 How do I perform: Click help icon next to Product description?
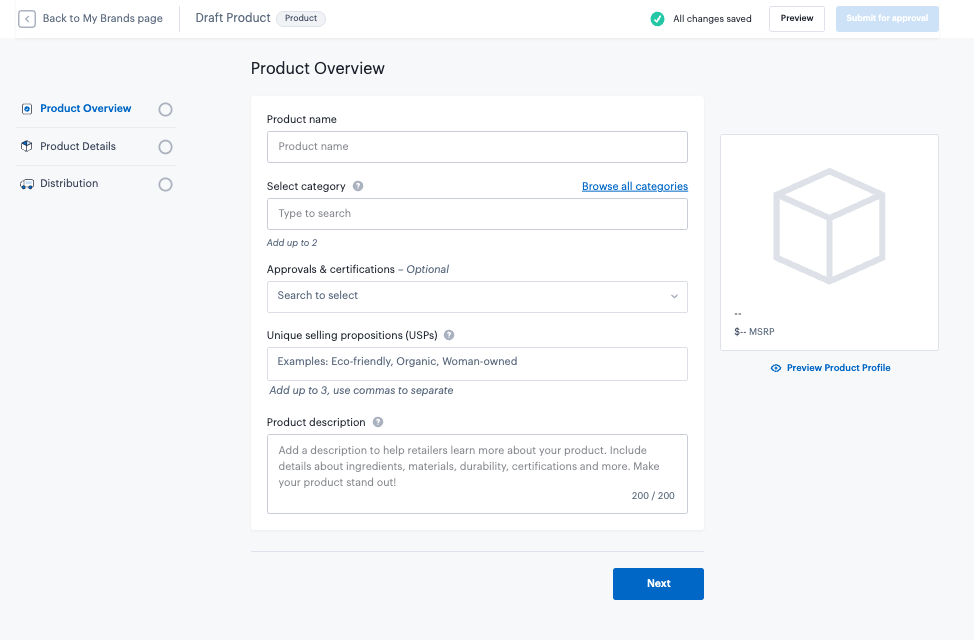[x=378, y=423]
